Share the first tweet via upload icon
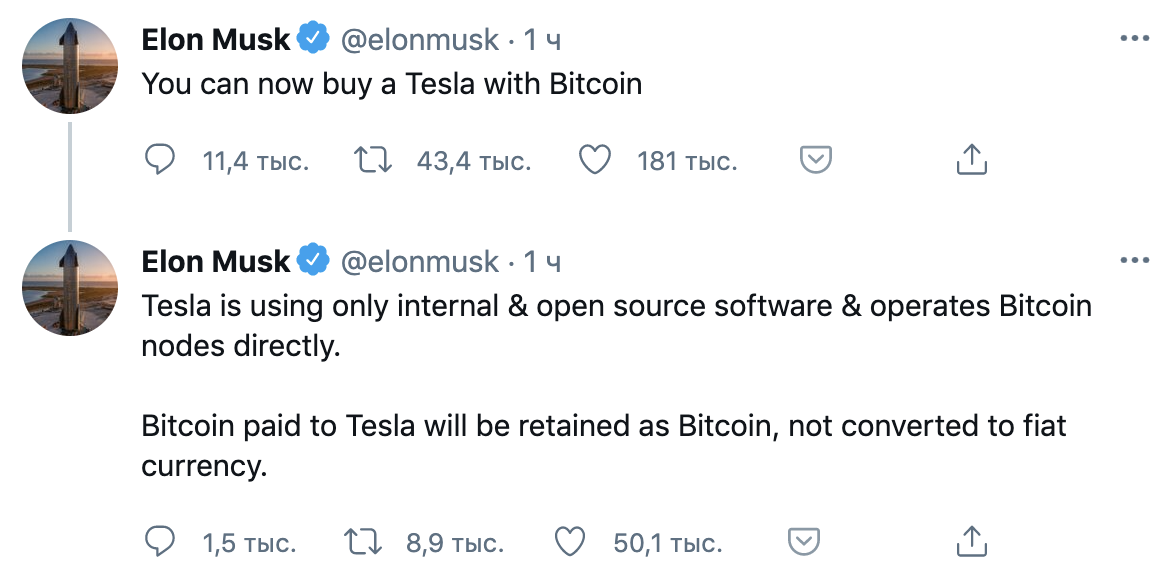The image size is (1176, 586). tap(971, 159)
